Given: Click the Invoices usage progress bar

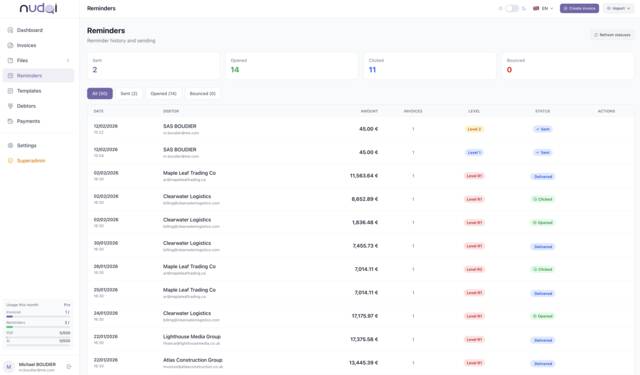Looking at the screenshot, I should click(38, 317).
